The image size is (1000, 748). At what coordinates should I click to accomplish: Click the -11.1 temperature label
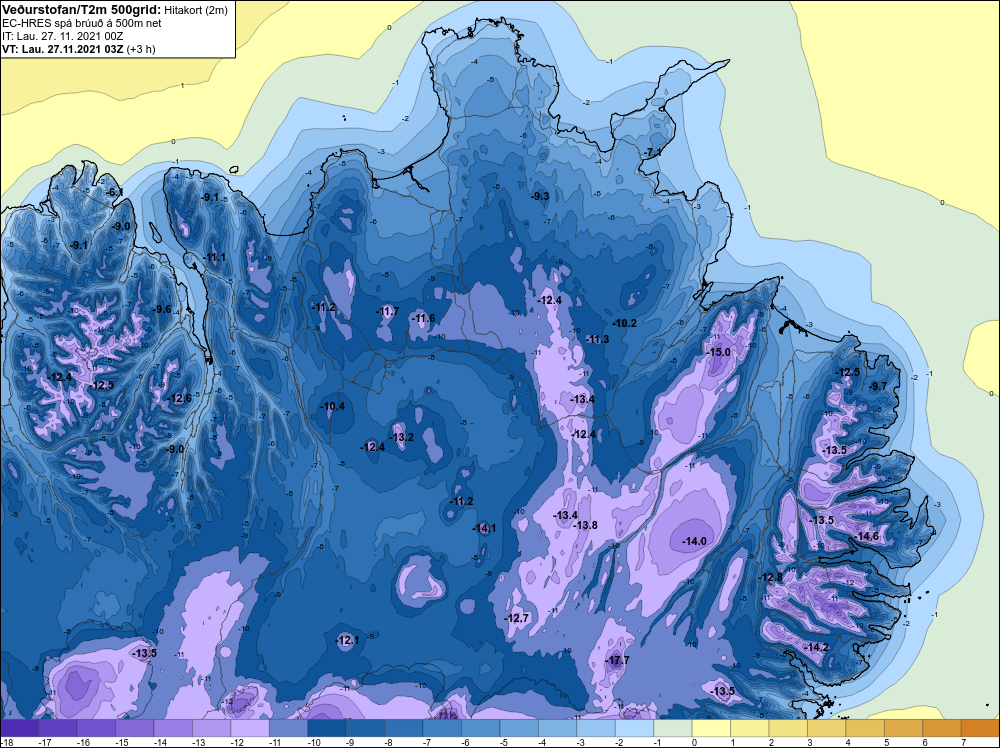click(214, 258)
